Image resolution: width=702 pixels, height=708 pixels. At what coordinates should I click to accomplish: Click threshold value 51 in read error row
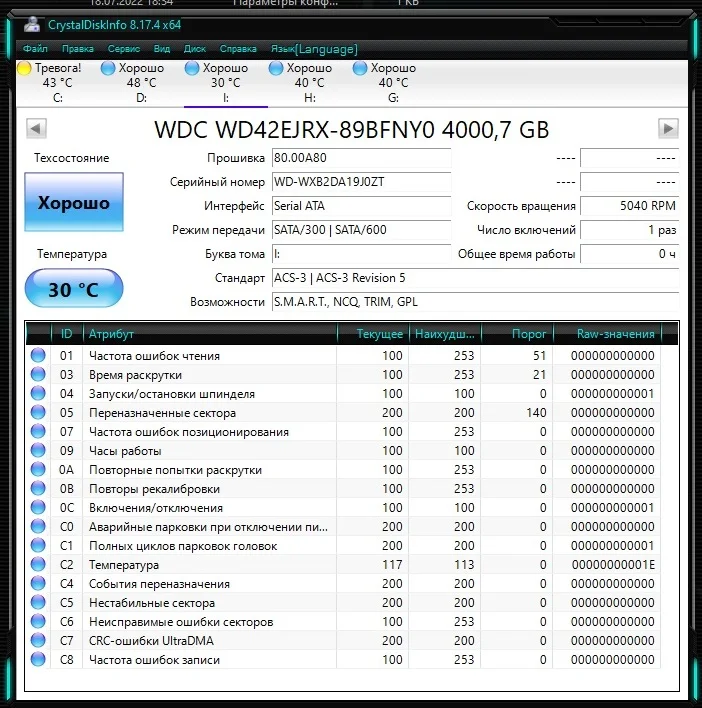pyautogui.click(x=539, y=356)
